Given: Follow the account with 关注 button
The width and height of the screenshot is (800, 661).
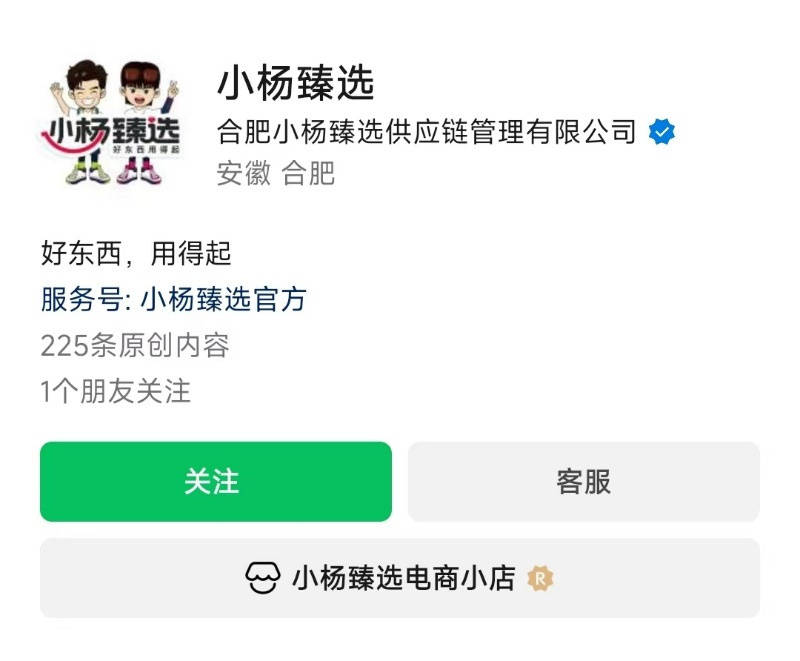Looking at the screenshot, I should 216,481.
